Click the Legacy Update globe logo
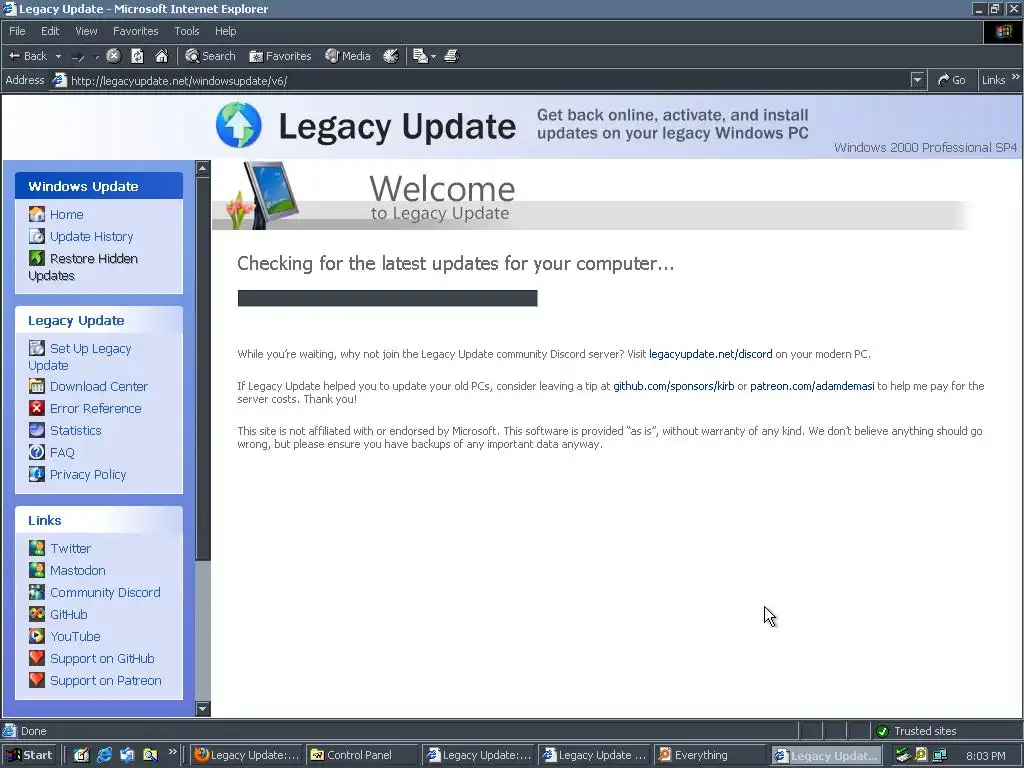 click(239, 125)
